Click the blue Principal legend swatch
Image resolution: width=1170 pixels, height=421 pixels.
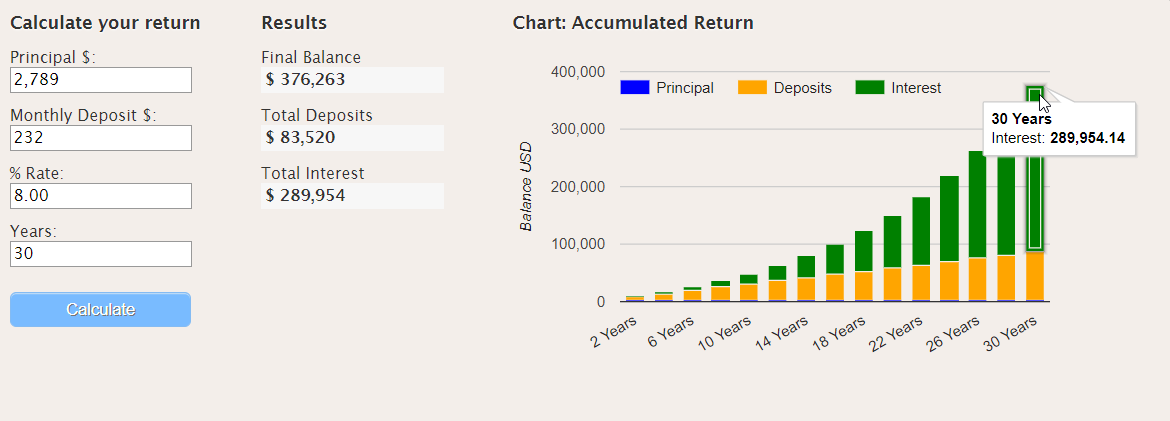pos(634,87)
